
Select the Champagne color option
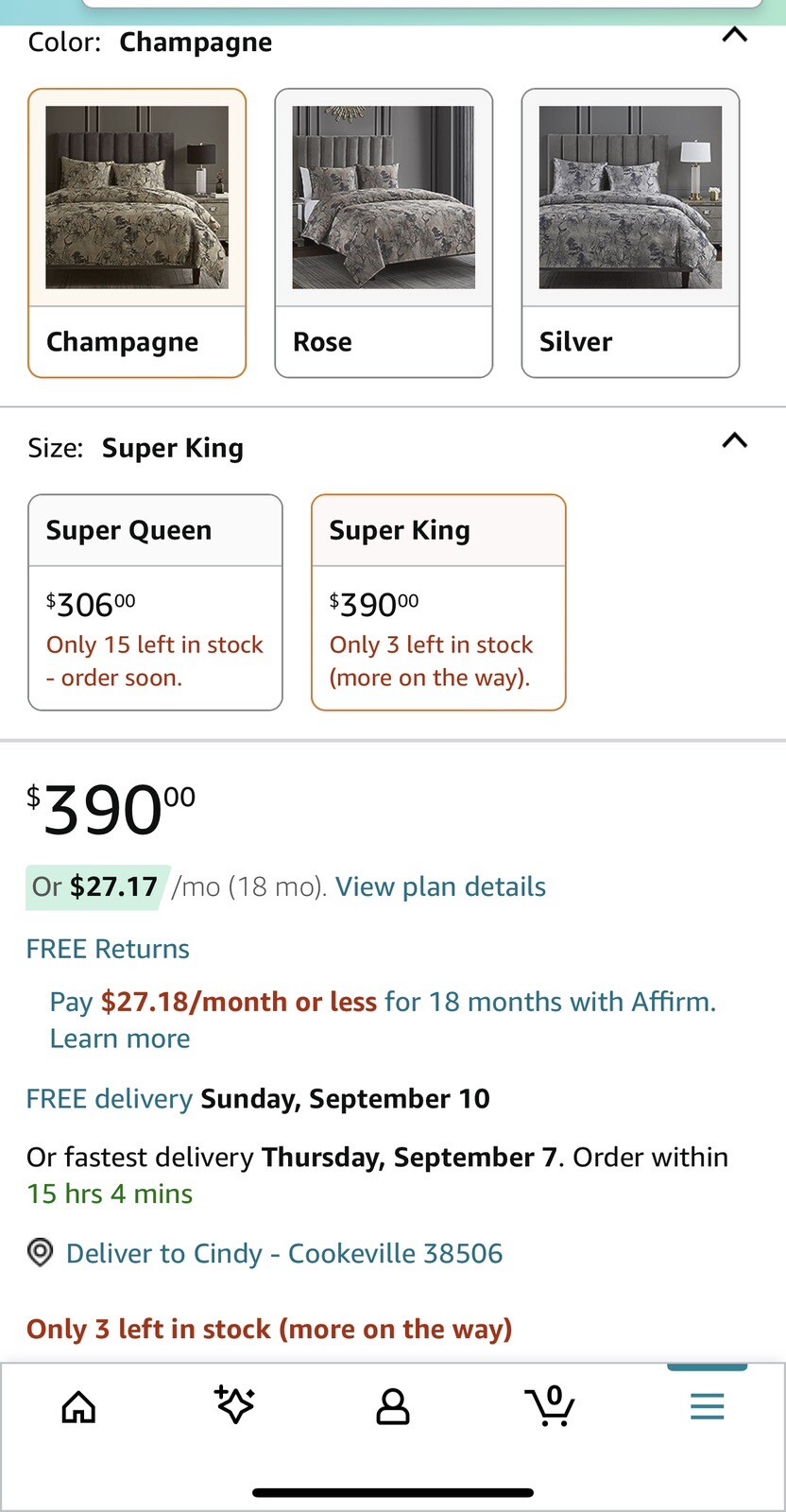137,233
